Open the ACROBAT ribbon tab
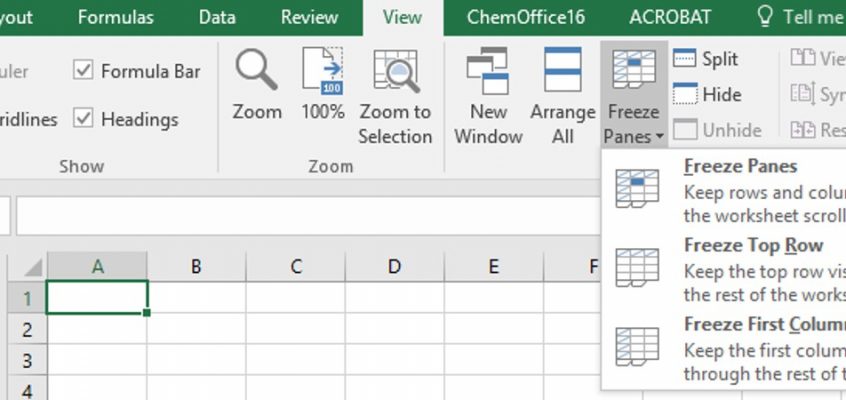 [670, 17]
